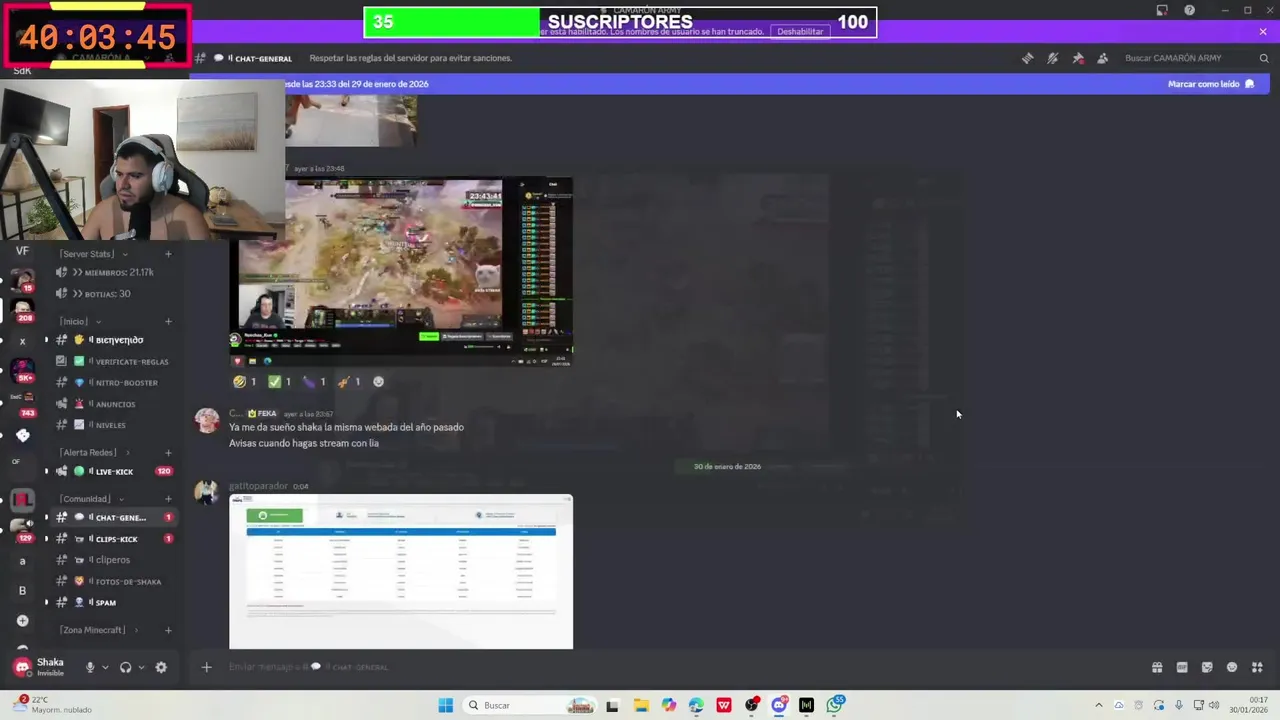Expand Zona Minecraft category
Viewport: 1280px width, 720px height.
(x=99, y=630)
